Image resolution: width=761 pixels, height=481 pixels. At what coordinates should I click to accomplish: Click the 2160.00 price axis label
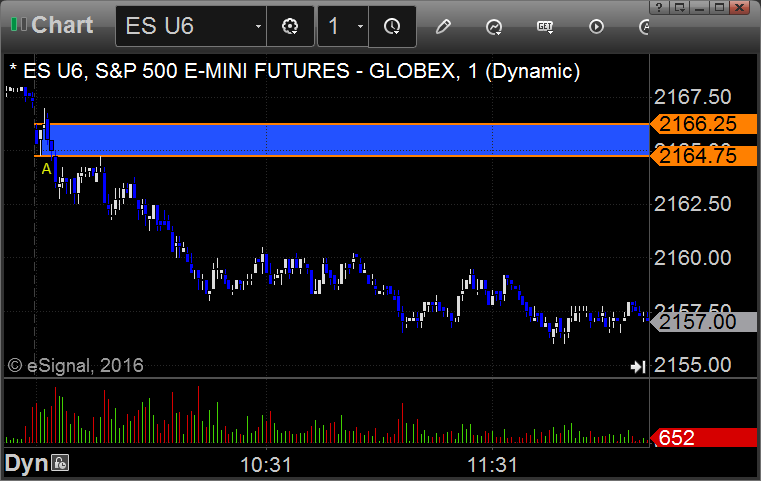[x=693, y=258]
